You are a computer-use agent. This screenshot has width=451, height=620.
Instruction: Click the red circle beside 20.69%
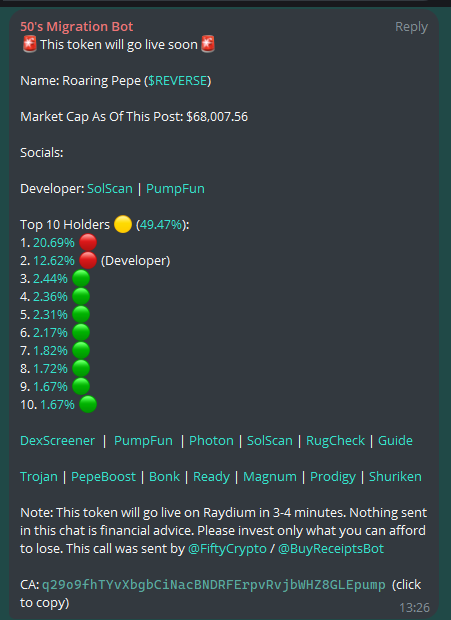[88, 242]
